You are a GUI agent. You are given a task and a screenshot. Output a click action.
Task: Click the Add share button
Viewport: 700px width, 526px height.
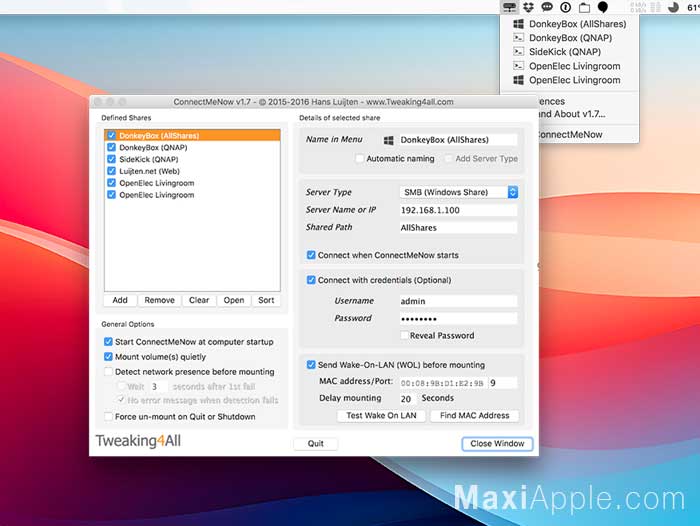(120, 300)
